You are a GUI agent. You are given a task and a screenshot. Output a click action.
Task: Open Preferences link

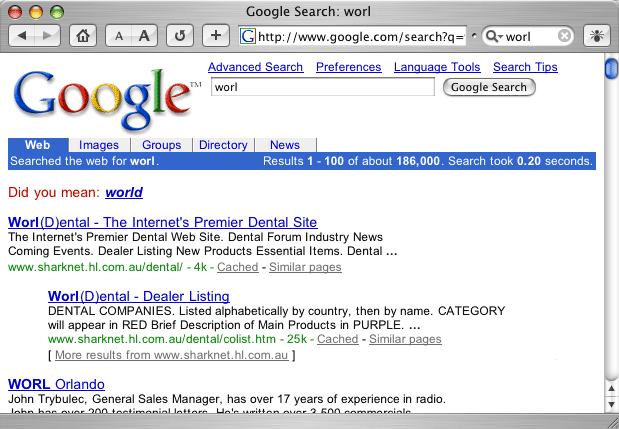point(349,67)
